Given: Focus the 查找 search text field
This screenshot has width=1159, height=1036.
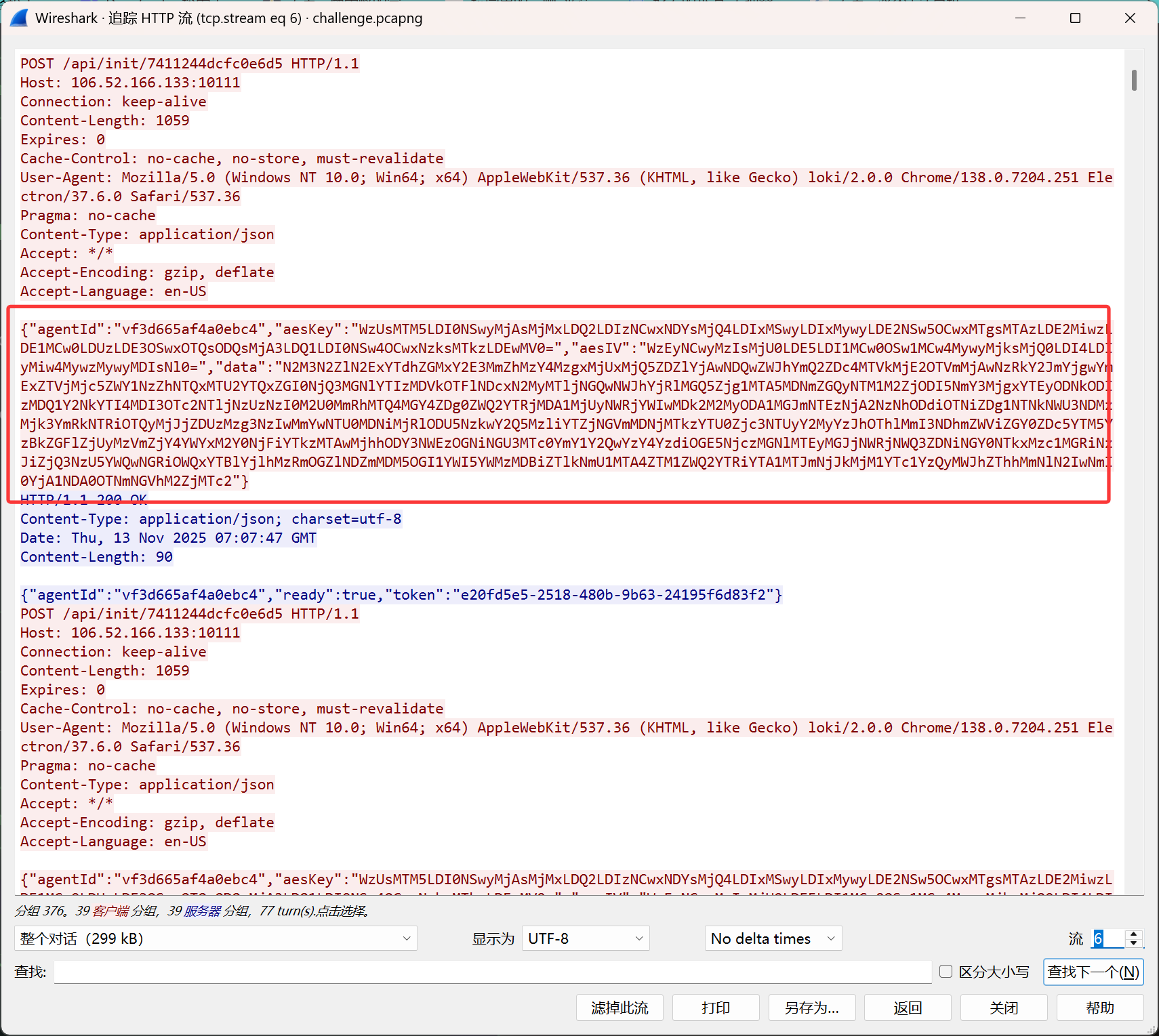Looking at the screenshot, I should [493, 972].
